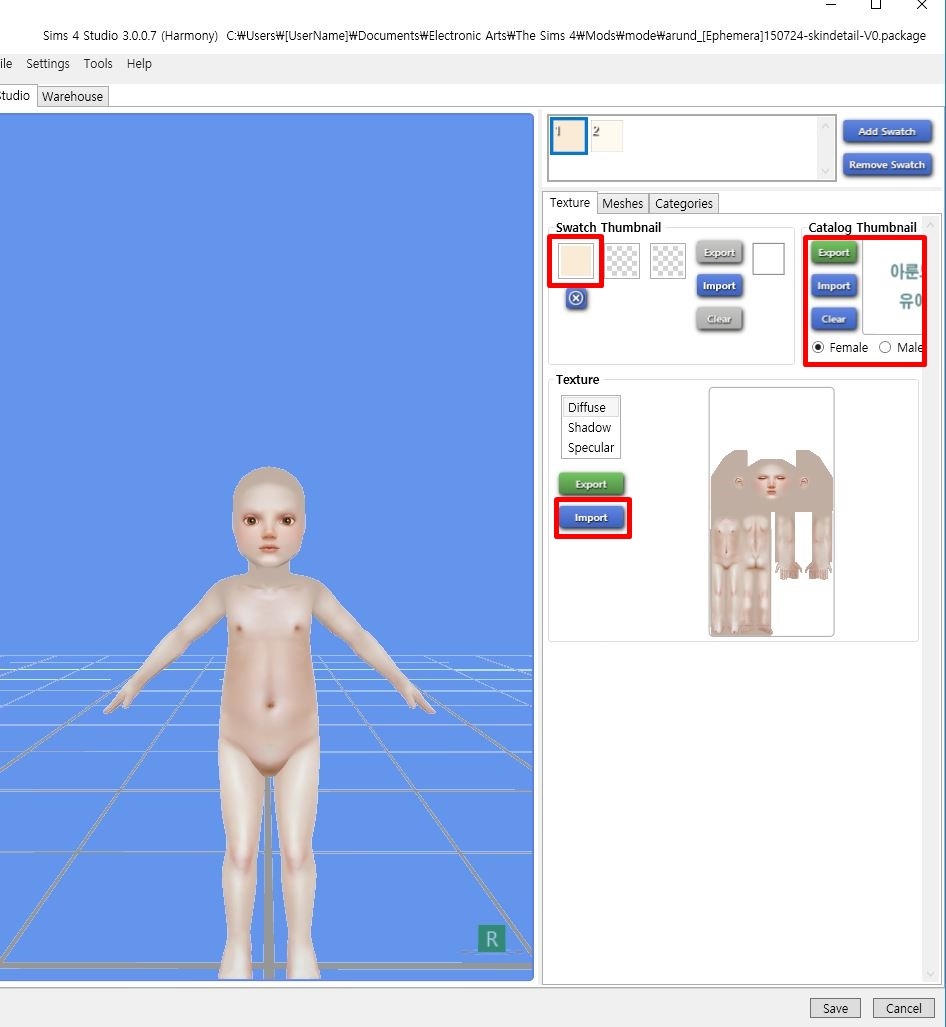Select the second checkered swatch thumbnail slot

(x=622, y=261)
